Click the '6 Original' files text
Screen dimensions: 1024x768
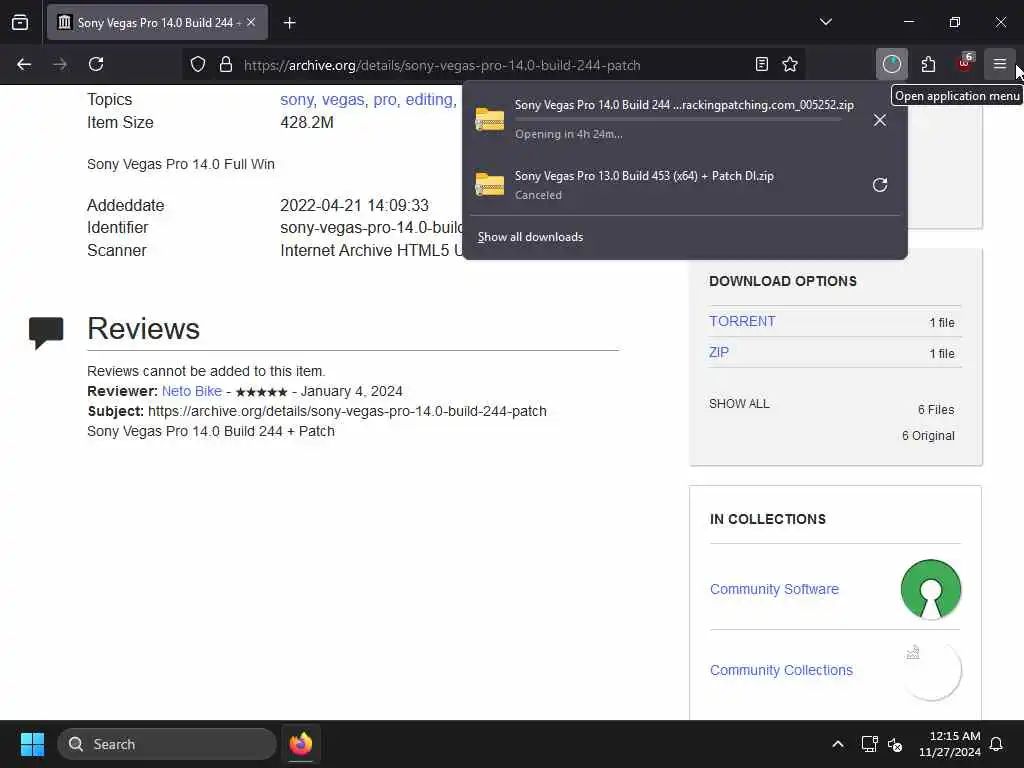[x=928, y=436]
